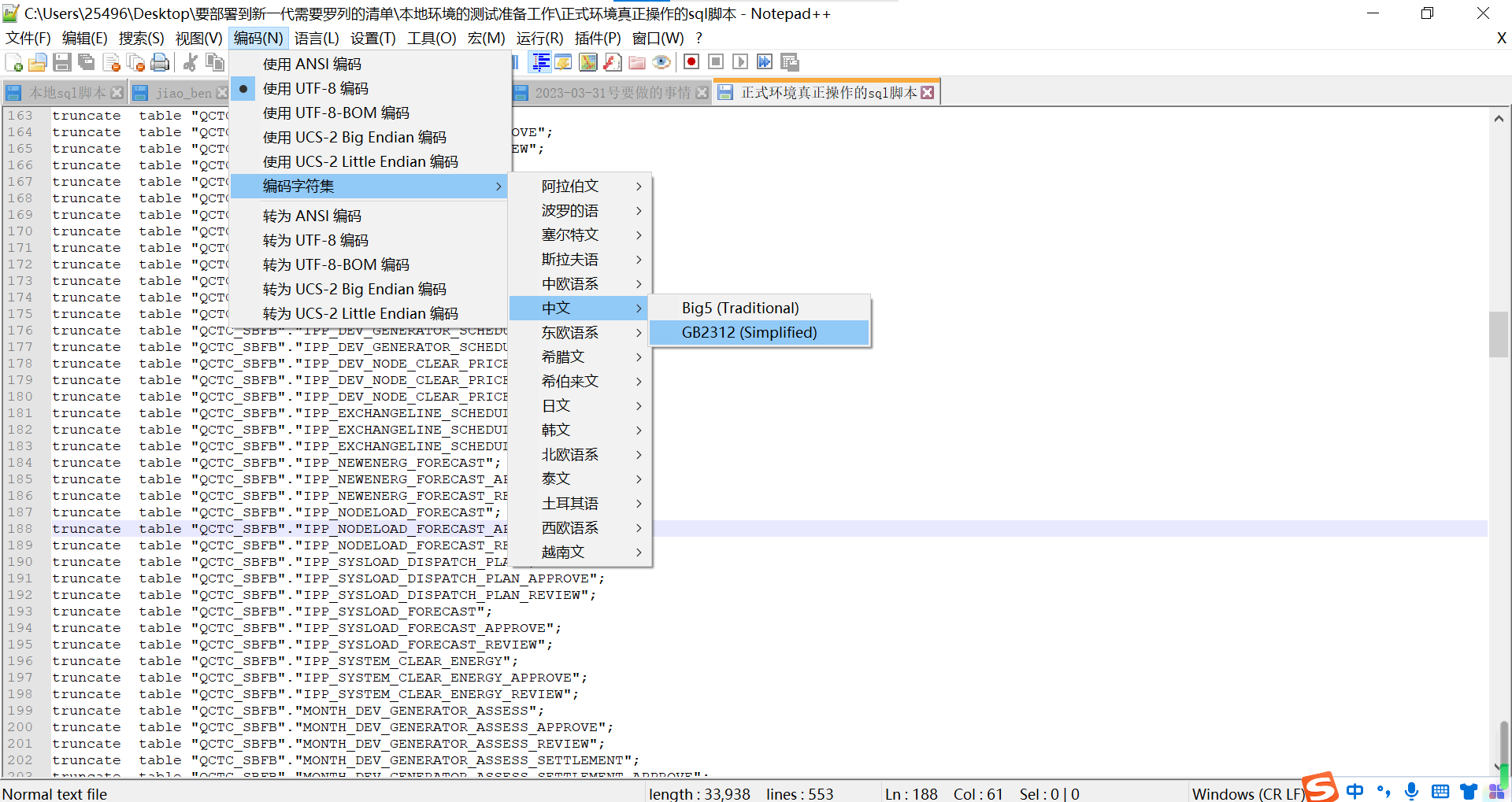
Task: Play back the recorded macro icon
Action: [740, 62]
